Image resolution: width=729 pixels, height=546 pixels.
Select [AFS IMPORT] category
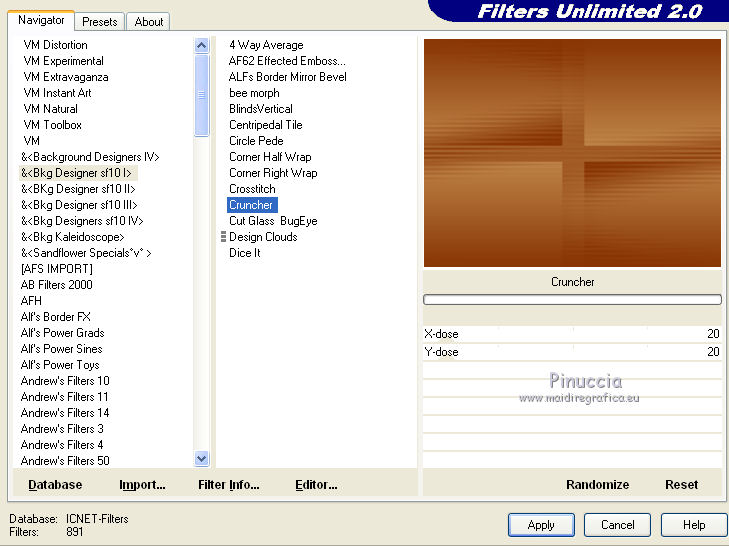57,269
